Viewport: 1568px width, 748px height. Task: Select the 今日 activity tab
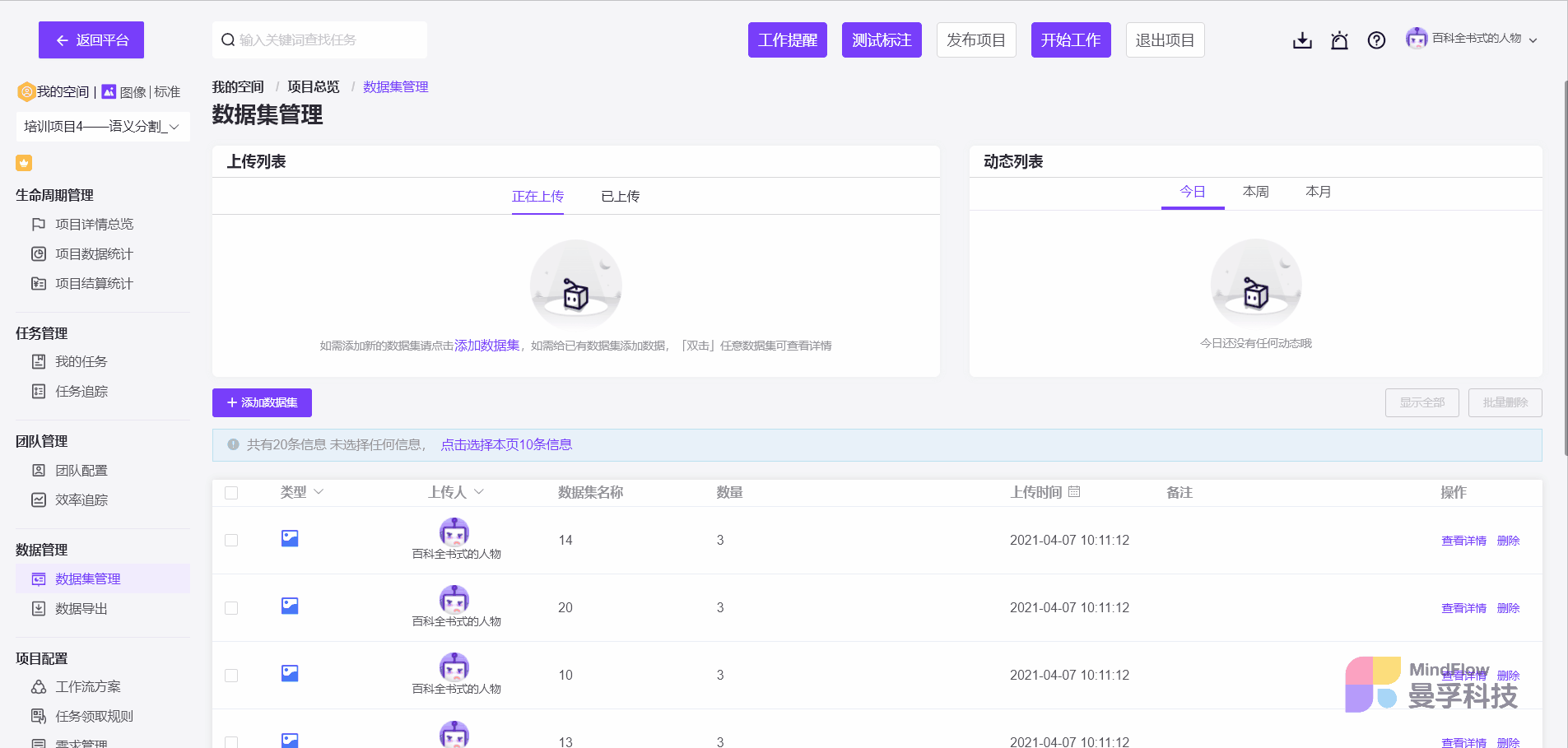[1193, 191]
